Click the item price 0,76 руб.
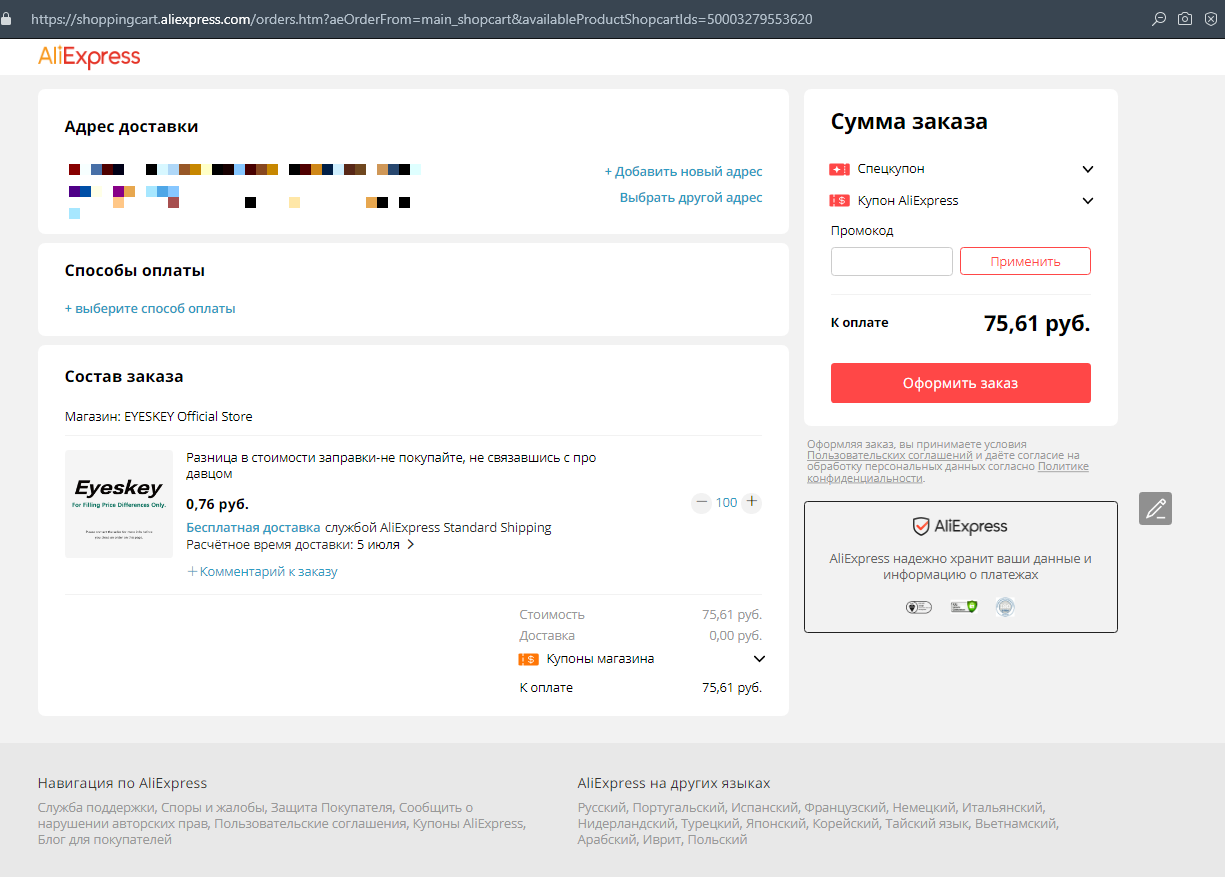This screenshot has height=877, width=1225. [x=217, y=504]
